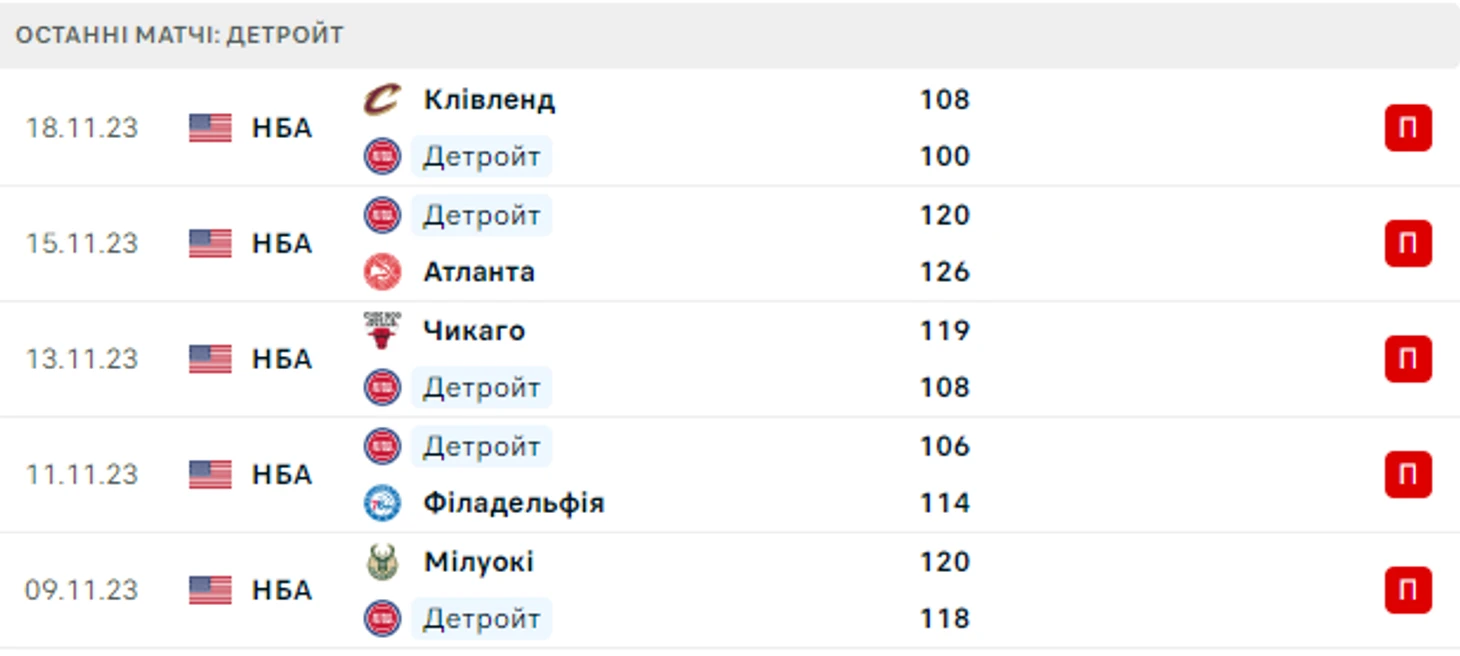The image size is (1460, 656).
Task: Open the Атланта team link
Action: [x=479, y=272]
